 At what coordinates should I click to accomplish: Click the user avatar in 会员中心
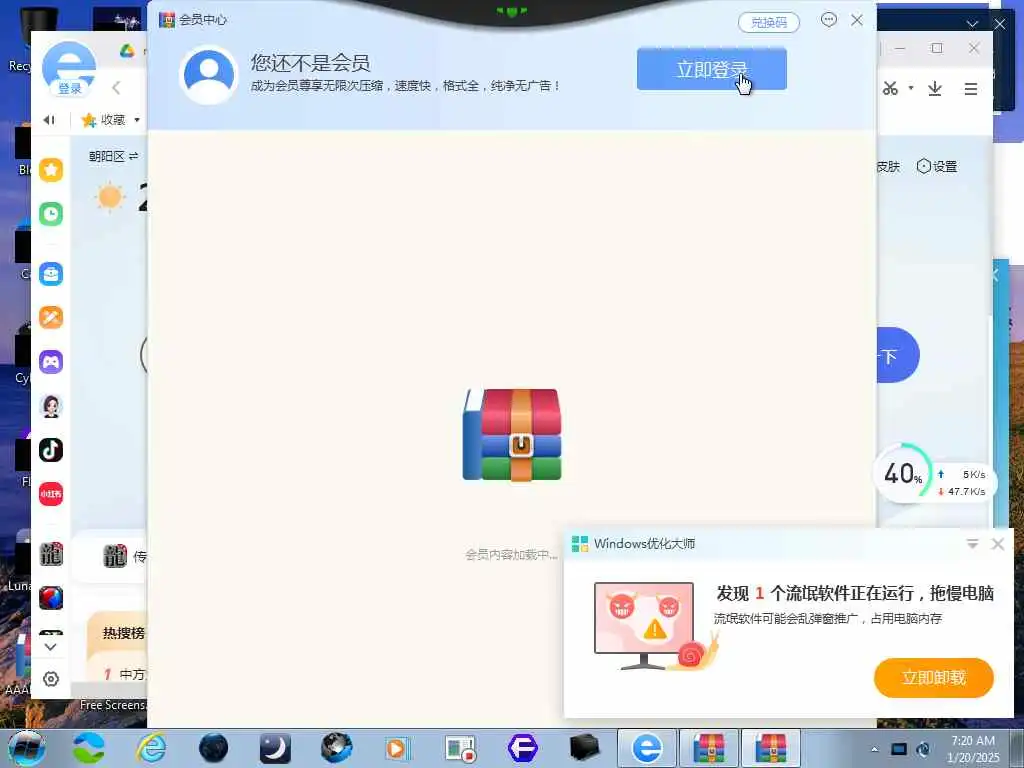(x=209, y=74)
